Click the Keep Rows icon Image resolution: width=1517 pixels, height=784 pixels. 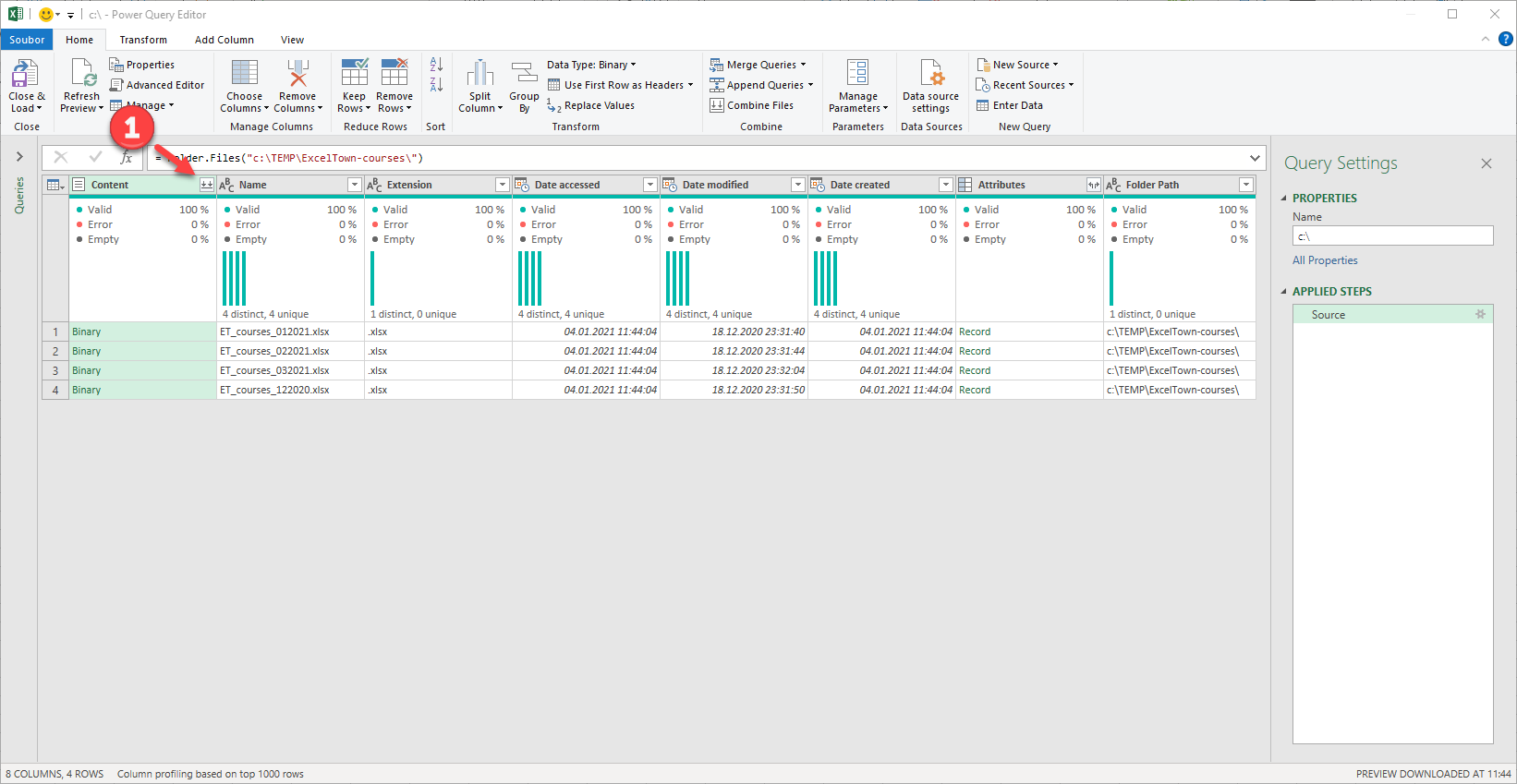pos(355,74)
